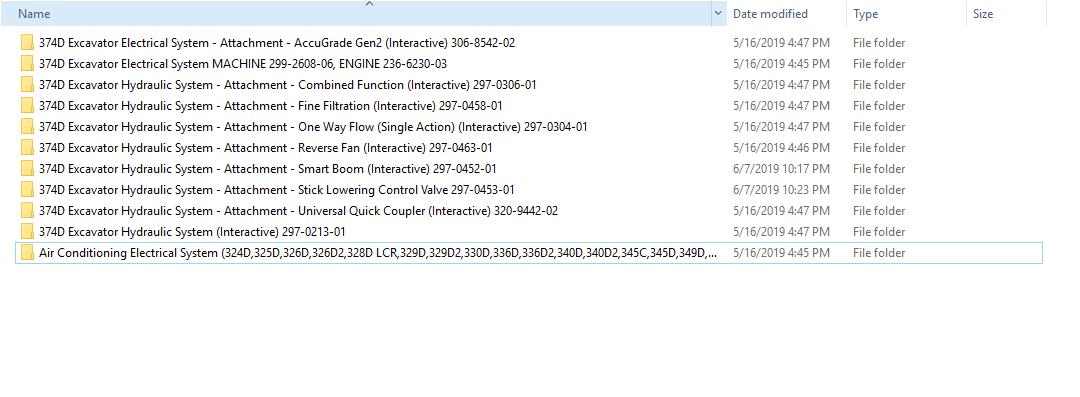Click File folder type of Air Conditioning row
Screen dimensions: 1080x397
point(879,253)
